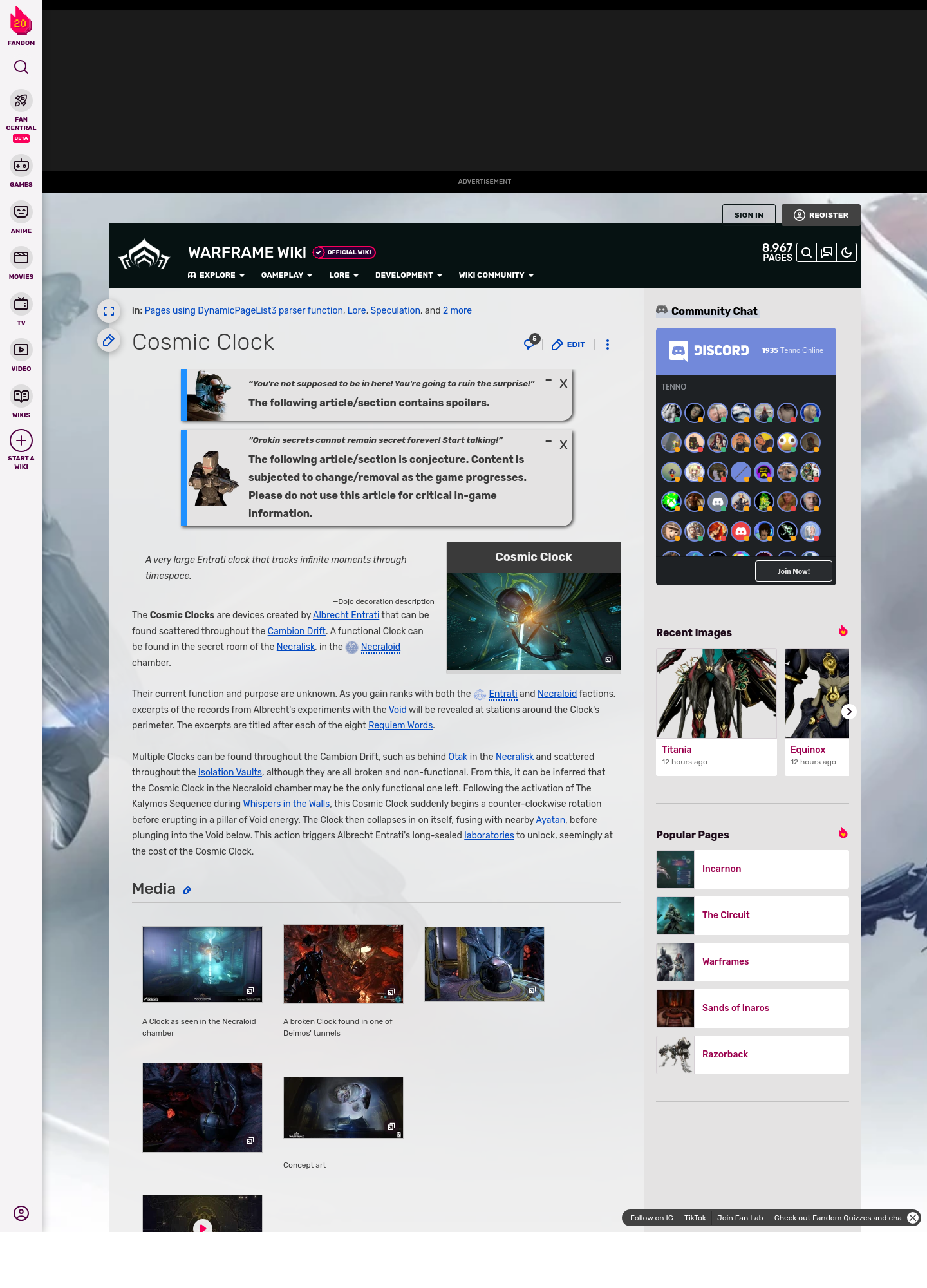Expand the Gameplay dropdown menu
This screenshot has width=927, height=1288.
pyautogui.click(x=286, y=275)
